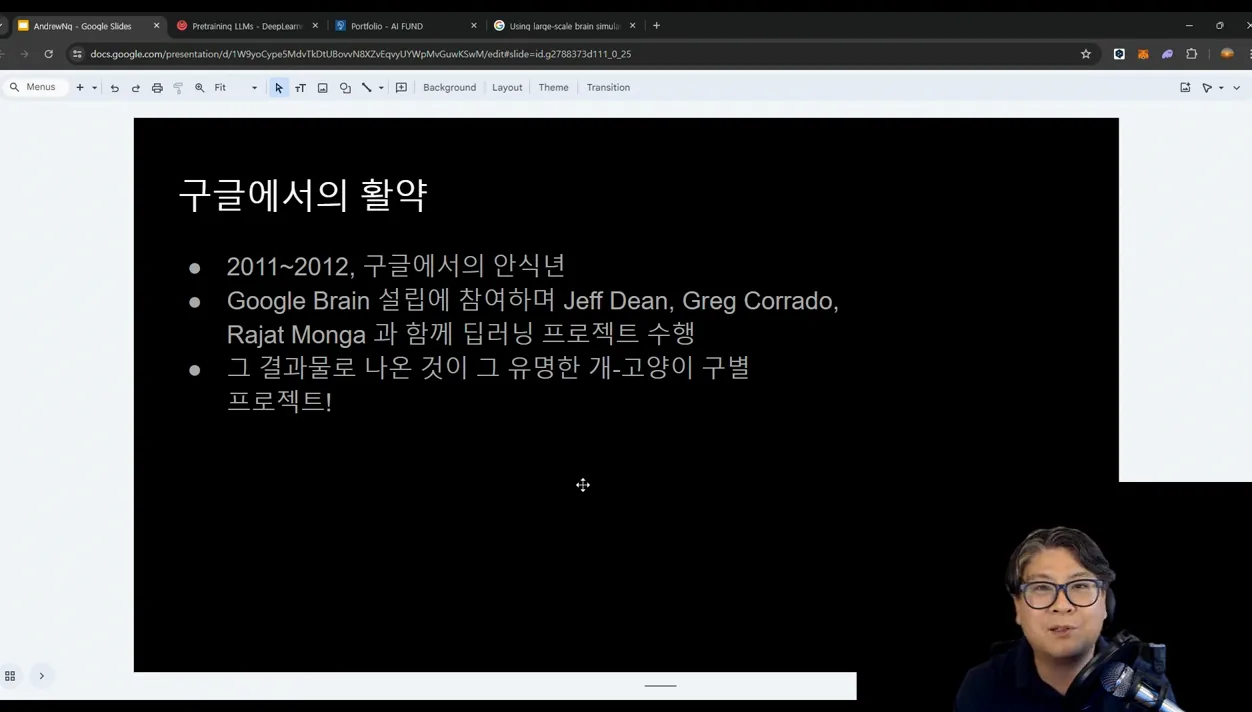Click the site information icon in address bar

click(x=77, y=54)
